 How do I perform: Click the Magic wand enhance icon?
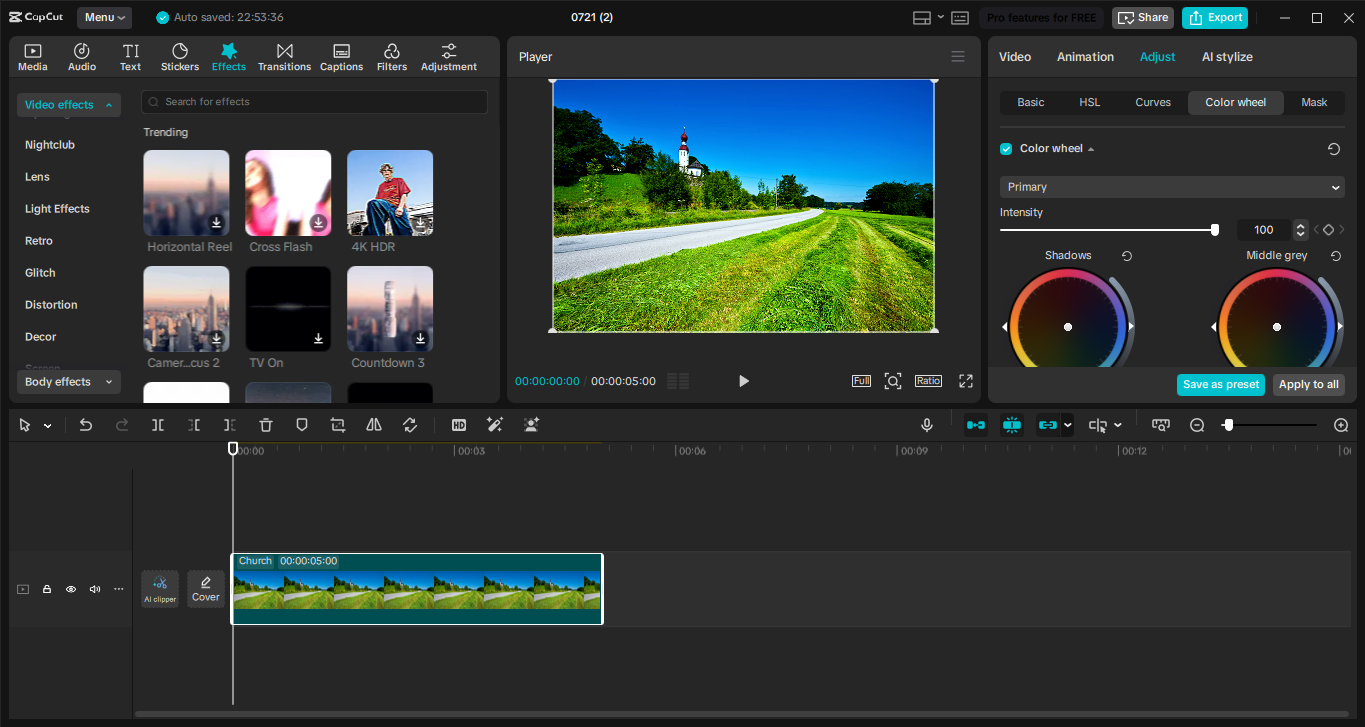494,425
